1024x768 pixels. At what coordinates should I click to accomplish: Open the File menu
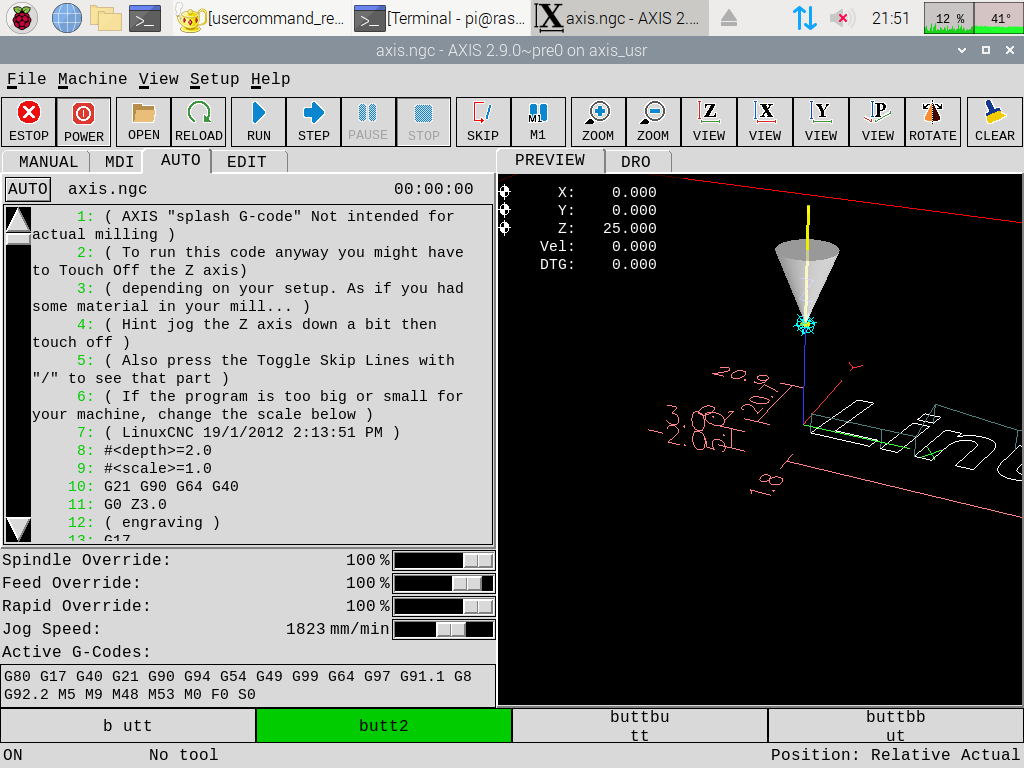(x=26, y=79)
